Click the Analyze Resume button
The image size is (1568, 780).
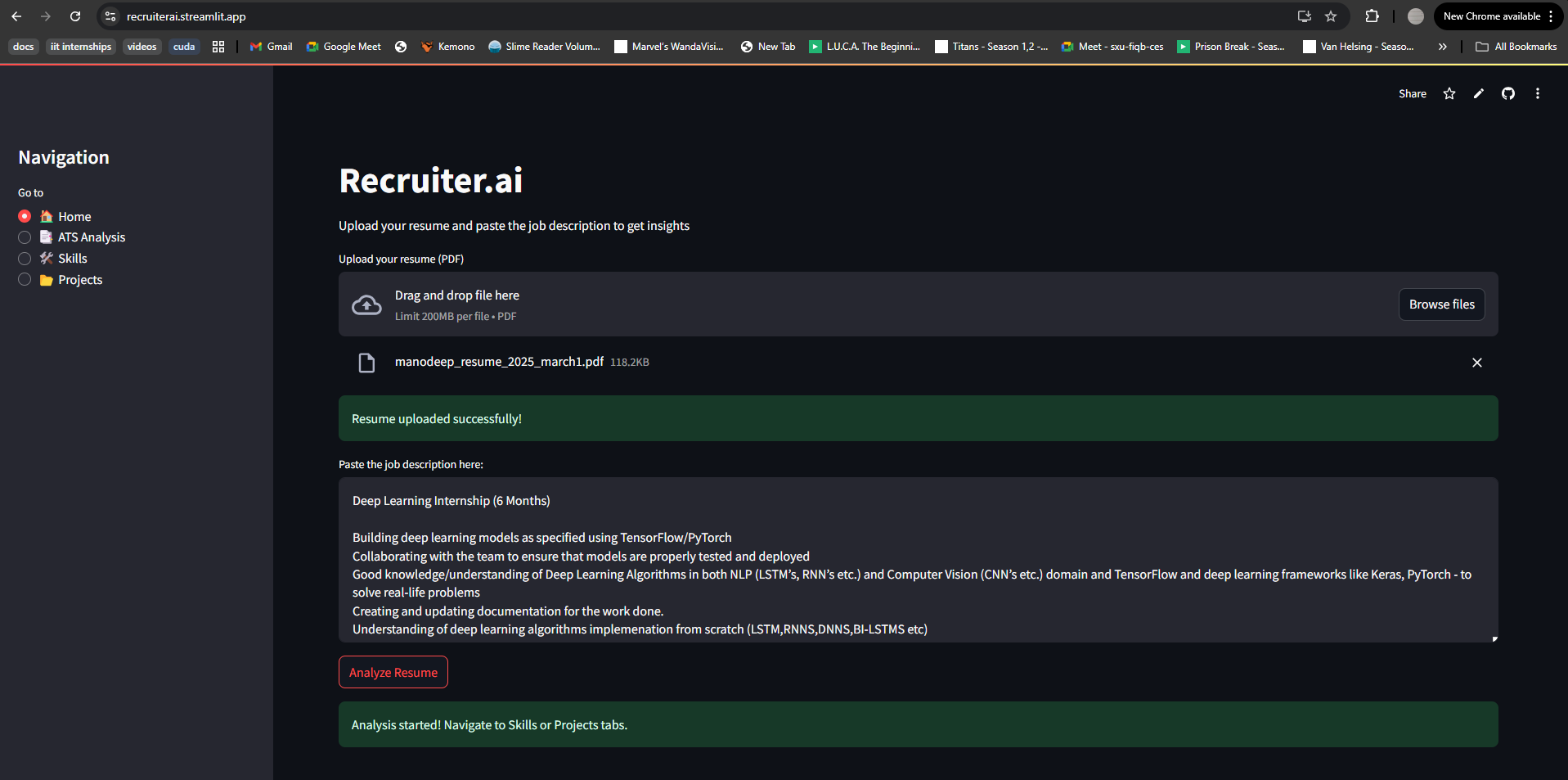(393, 672)
